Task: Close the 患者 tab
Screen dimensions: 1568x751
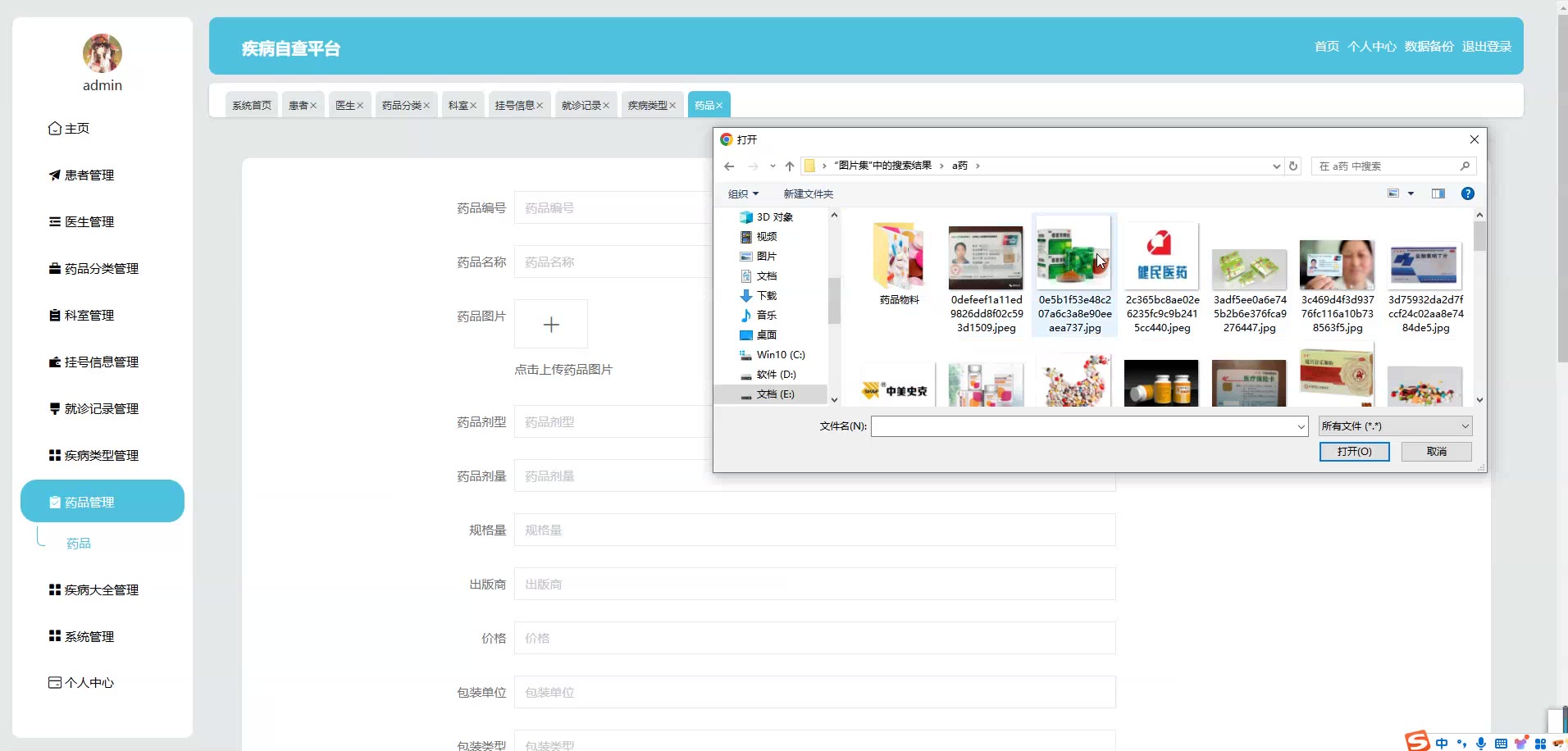Action: [x=313, y=106]
